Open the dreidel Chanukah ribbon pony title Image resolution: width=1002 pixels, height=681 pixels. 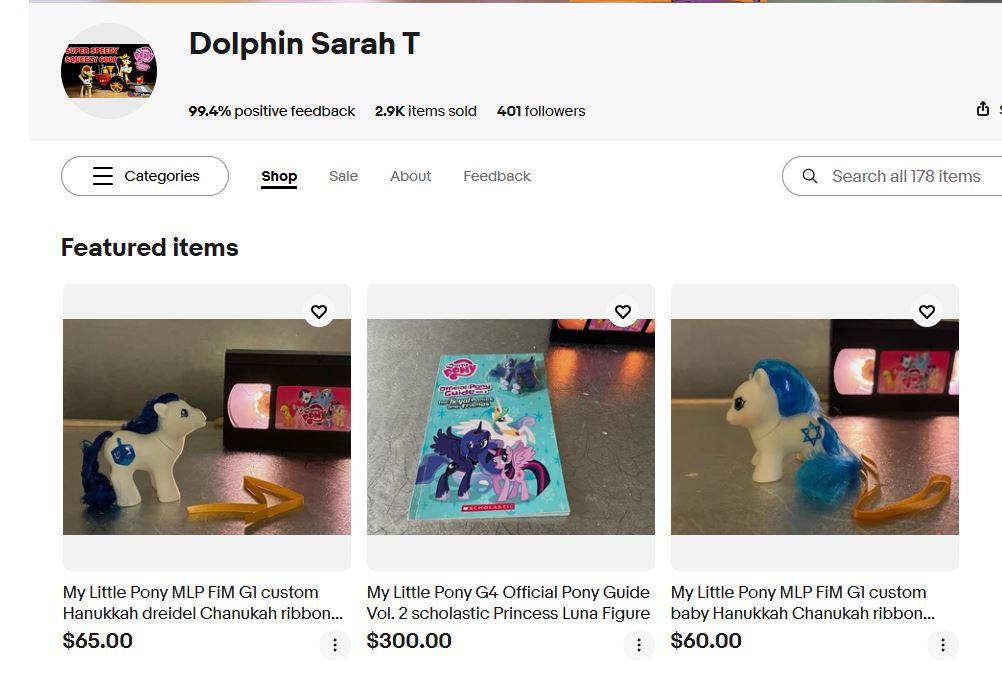(x=203, y=602)
